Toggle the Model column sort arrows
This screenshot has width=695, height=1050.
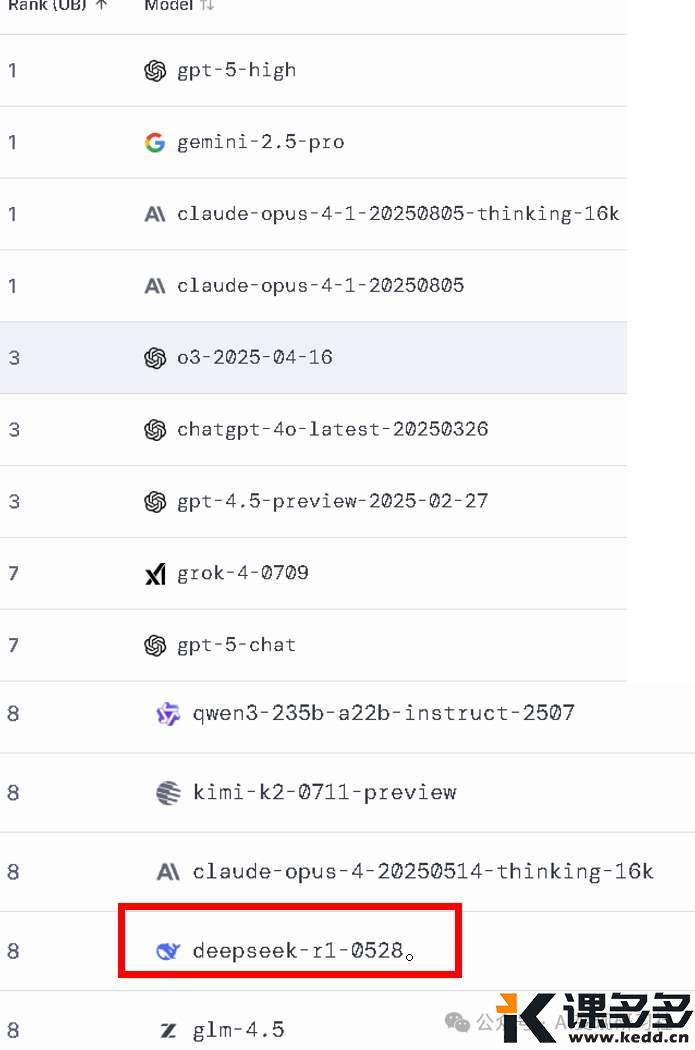[207, 6]
